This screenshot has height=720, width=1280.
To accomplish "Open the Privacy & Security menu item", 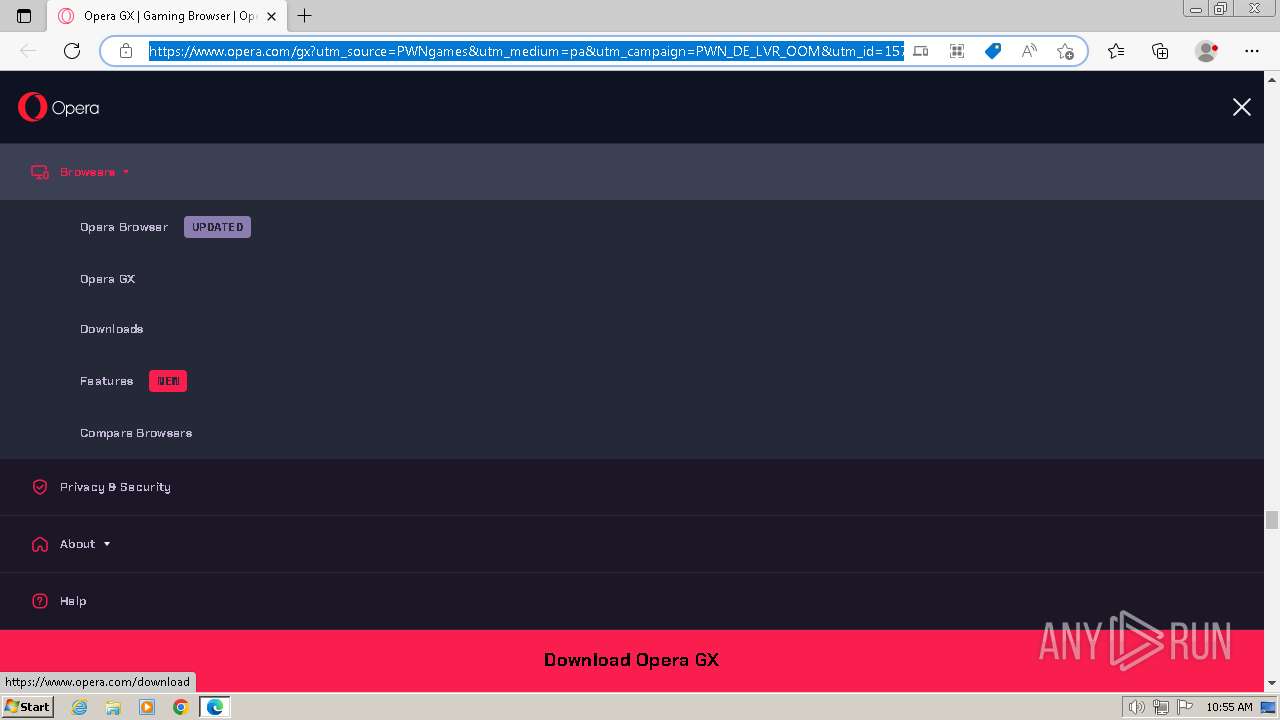I will pyautogui.click(x=632, y=487).
